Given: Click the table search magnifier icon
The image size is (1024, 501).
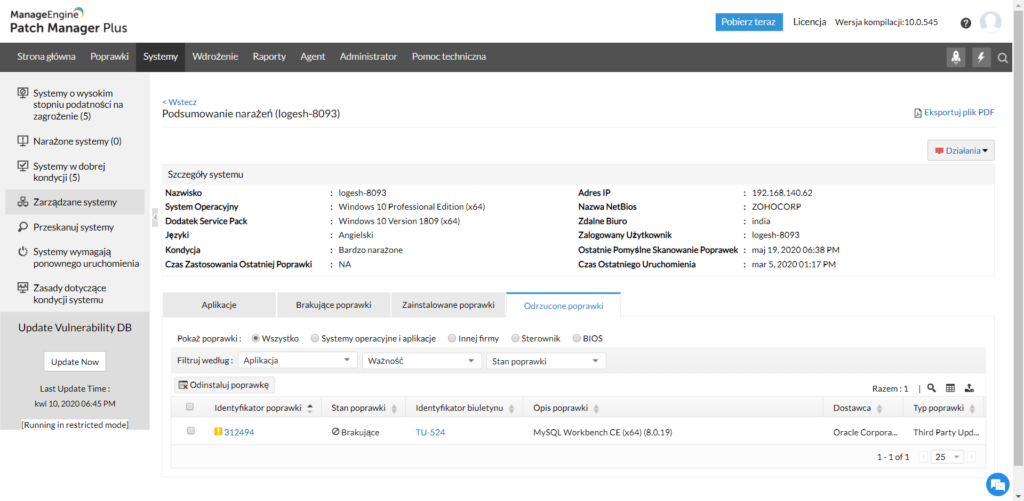Looking at the screenshot, I should [931, 388].
